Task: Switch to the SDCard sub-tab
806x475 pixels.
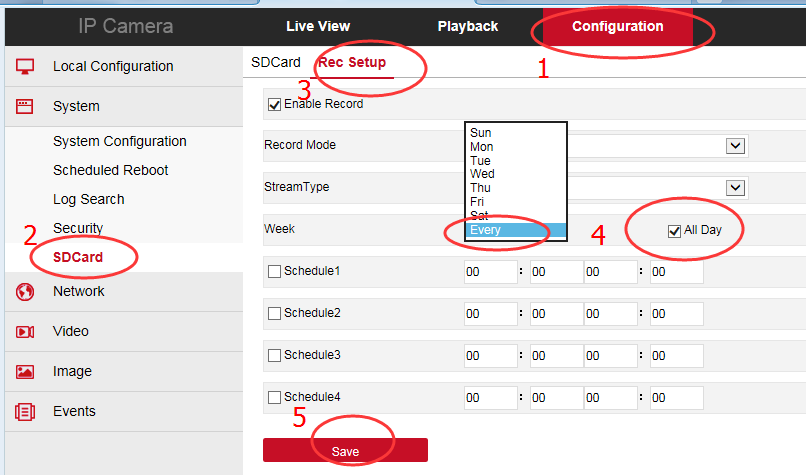Action: 276,62
